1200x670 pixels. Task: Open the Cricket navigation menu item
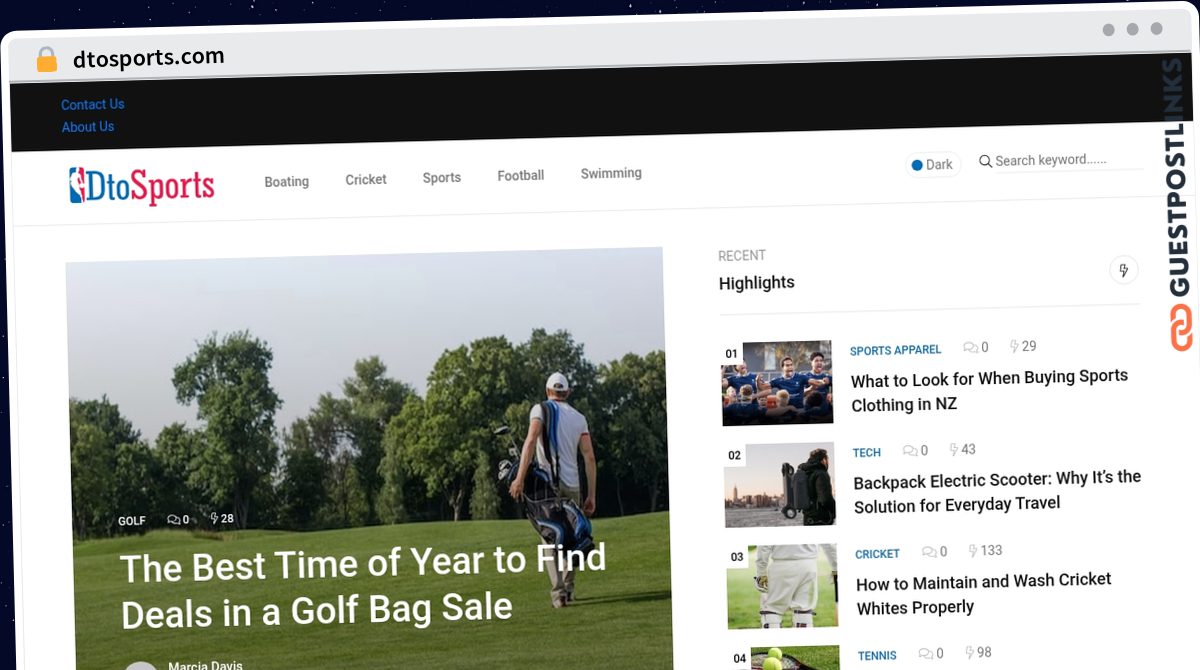click(366, 180)
